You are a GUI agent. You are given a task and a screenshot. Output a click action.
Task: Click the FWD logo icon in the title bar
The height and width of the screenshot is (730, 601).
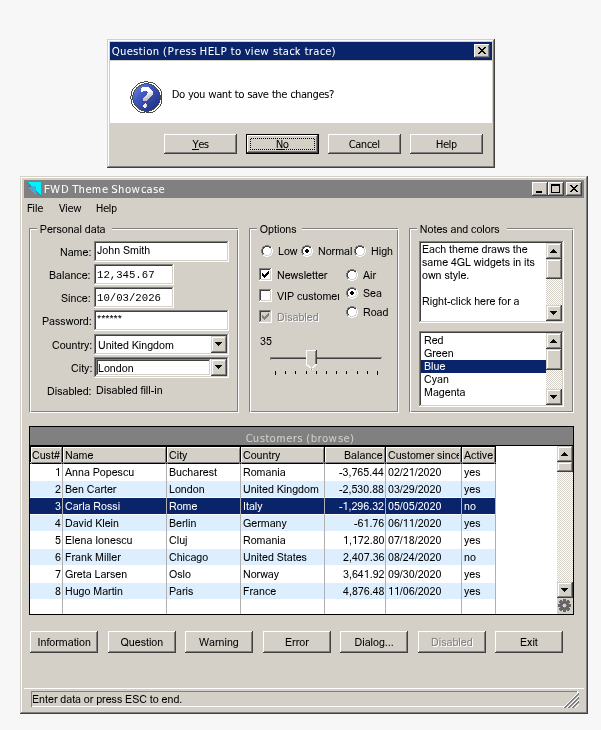[34, 189]
